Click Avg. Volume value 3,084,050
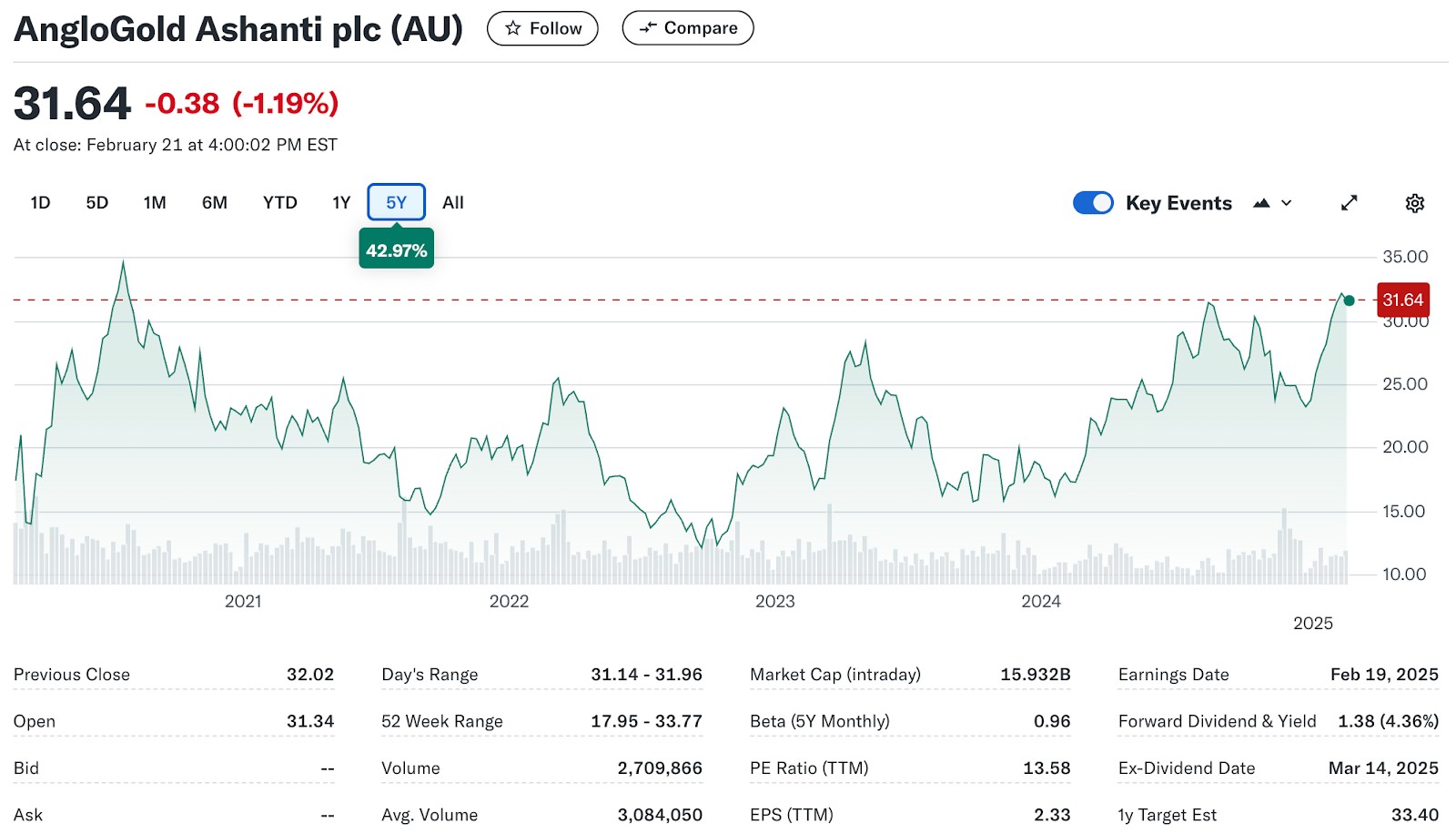Screen dimensions: 1456x834 point(660,815)
